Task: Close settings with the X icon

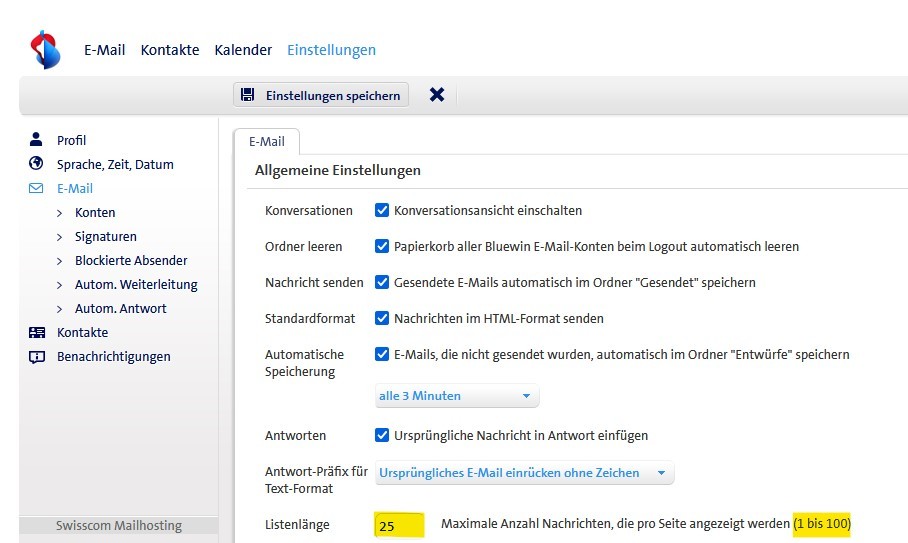Action: point(436,95)
